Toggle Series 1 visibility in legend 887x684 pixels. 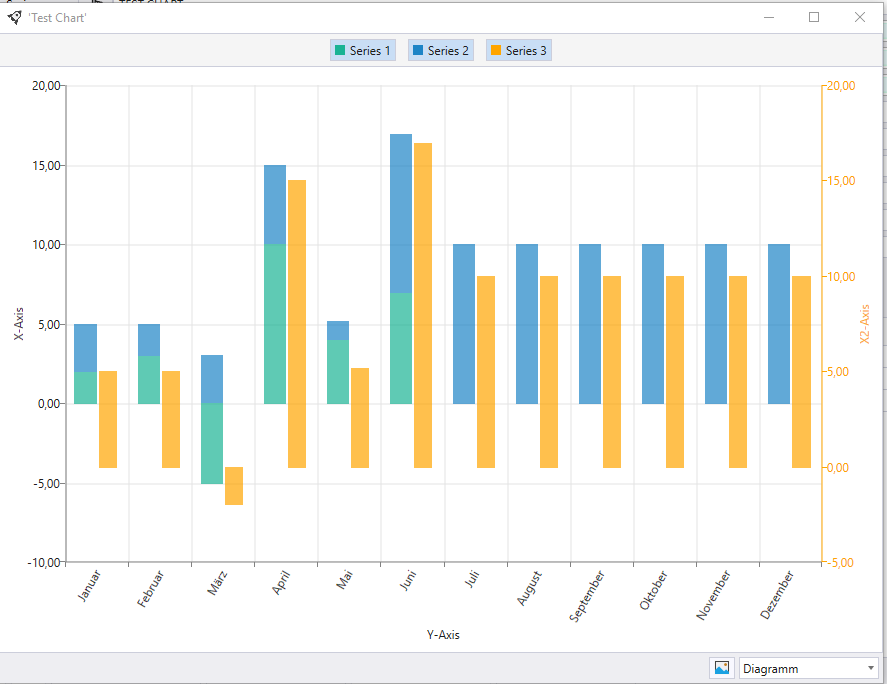(x=363, y=50)
